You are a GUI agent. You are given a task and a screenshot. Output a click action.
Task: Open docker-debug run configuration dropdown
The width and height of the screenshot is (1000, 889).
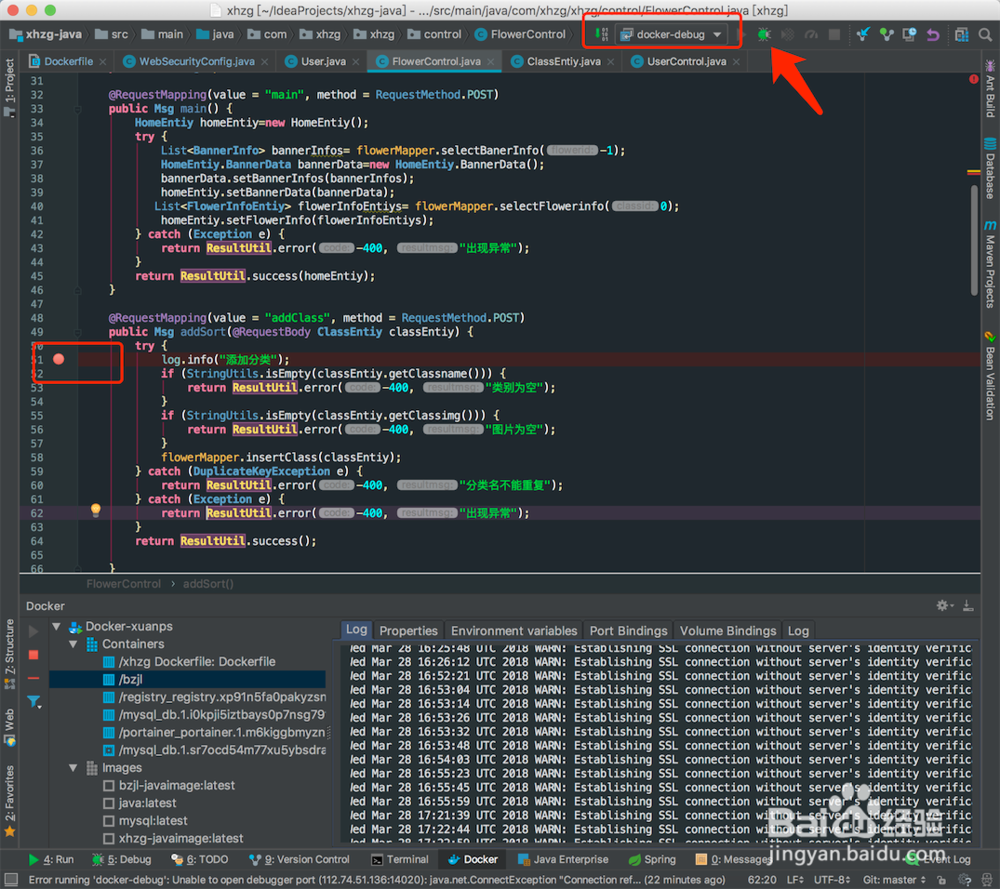(672, 34)
